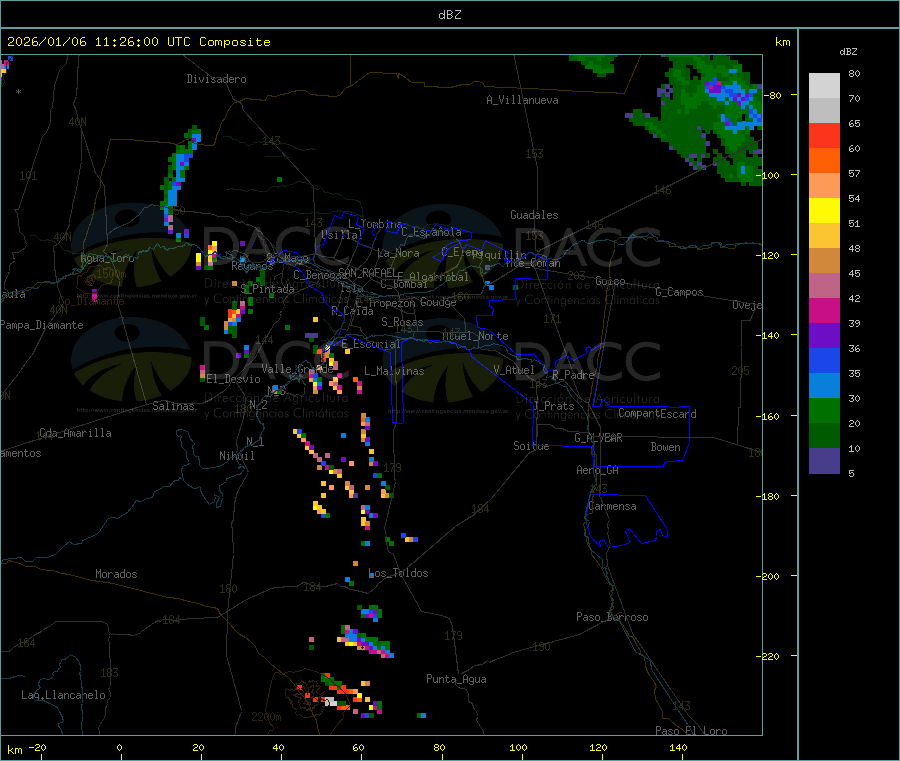This screenshot has height=761, width=900.
Task: Click the Paso_Barroso map label
Action: tap(612, 617)
